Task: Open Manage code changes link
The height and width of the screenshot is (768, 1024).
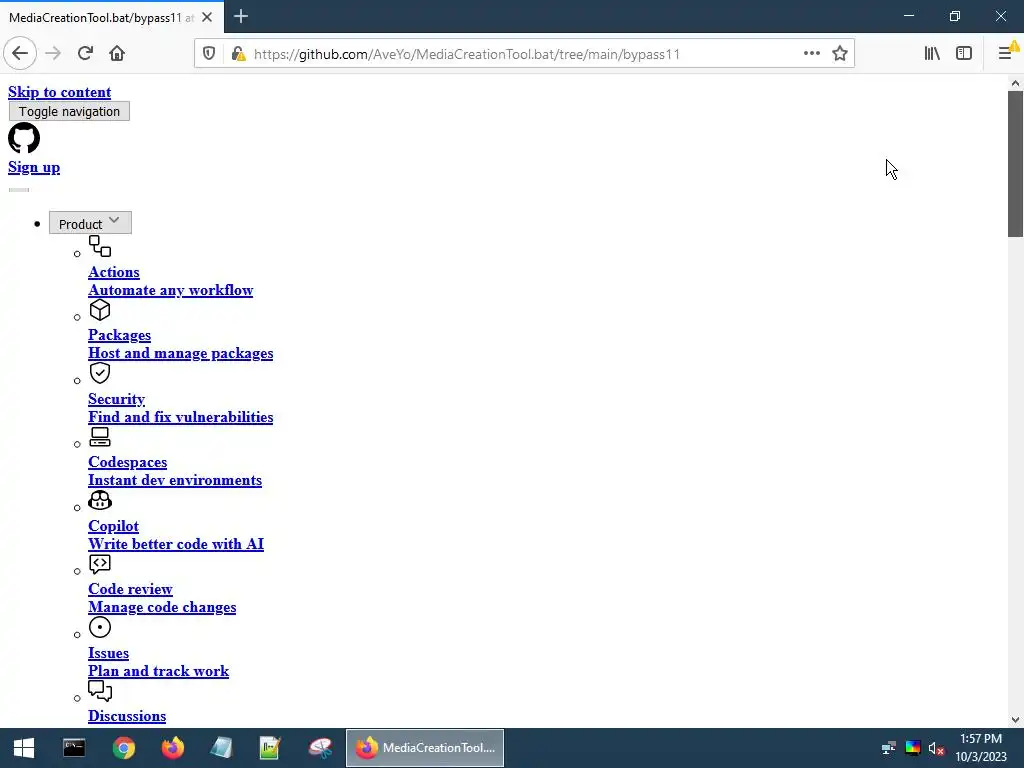Action: click(x=162, y=607)
